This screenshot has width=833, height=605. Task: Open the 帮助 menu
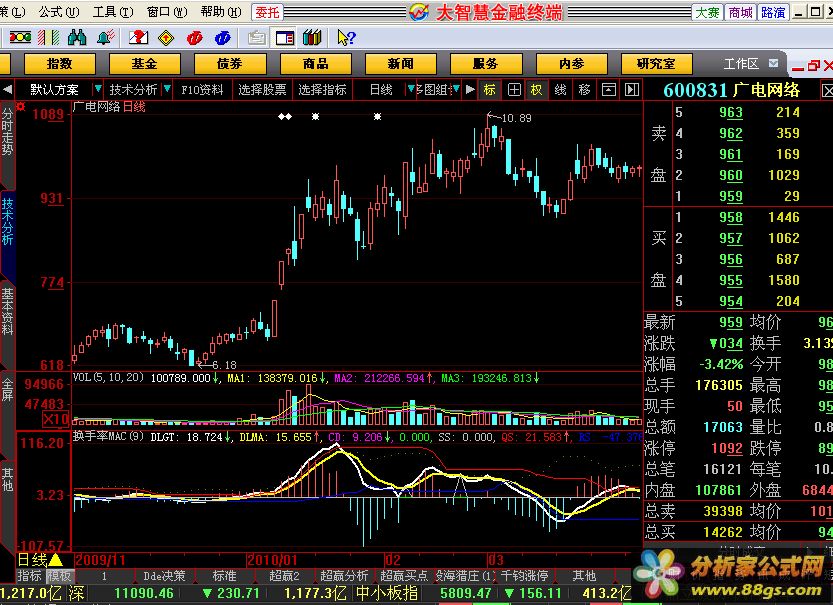(x=221, y=12)
